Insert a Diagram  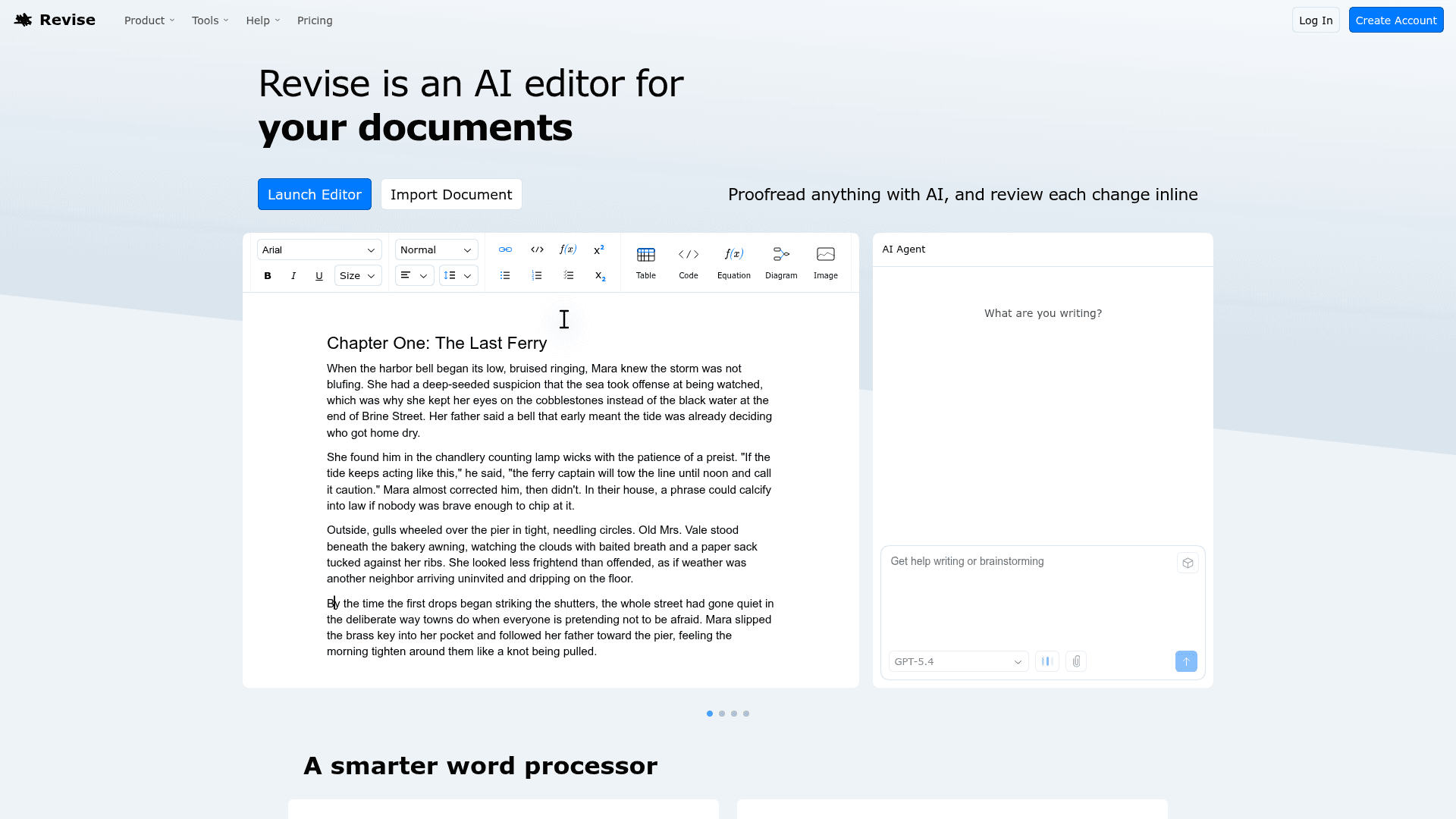(x=781, y=262)
